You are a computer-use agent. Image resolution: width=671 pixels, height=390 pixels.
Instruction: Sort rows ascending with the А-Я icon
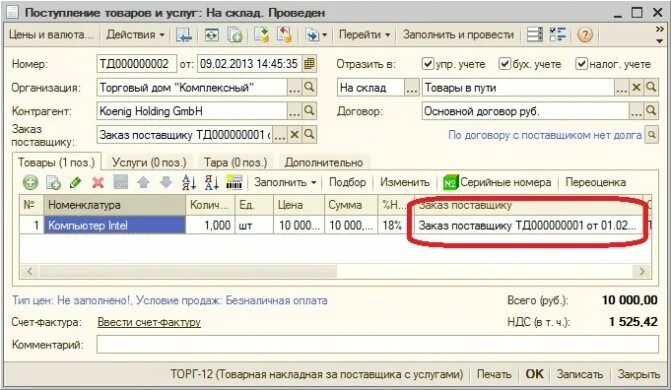189,183
